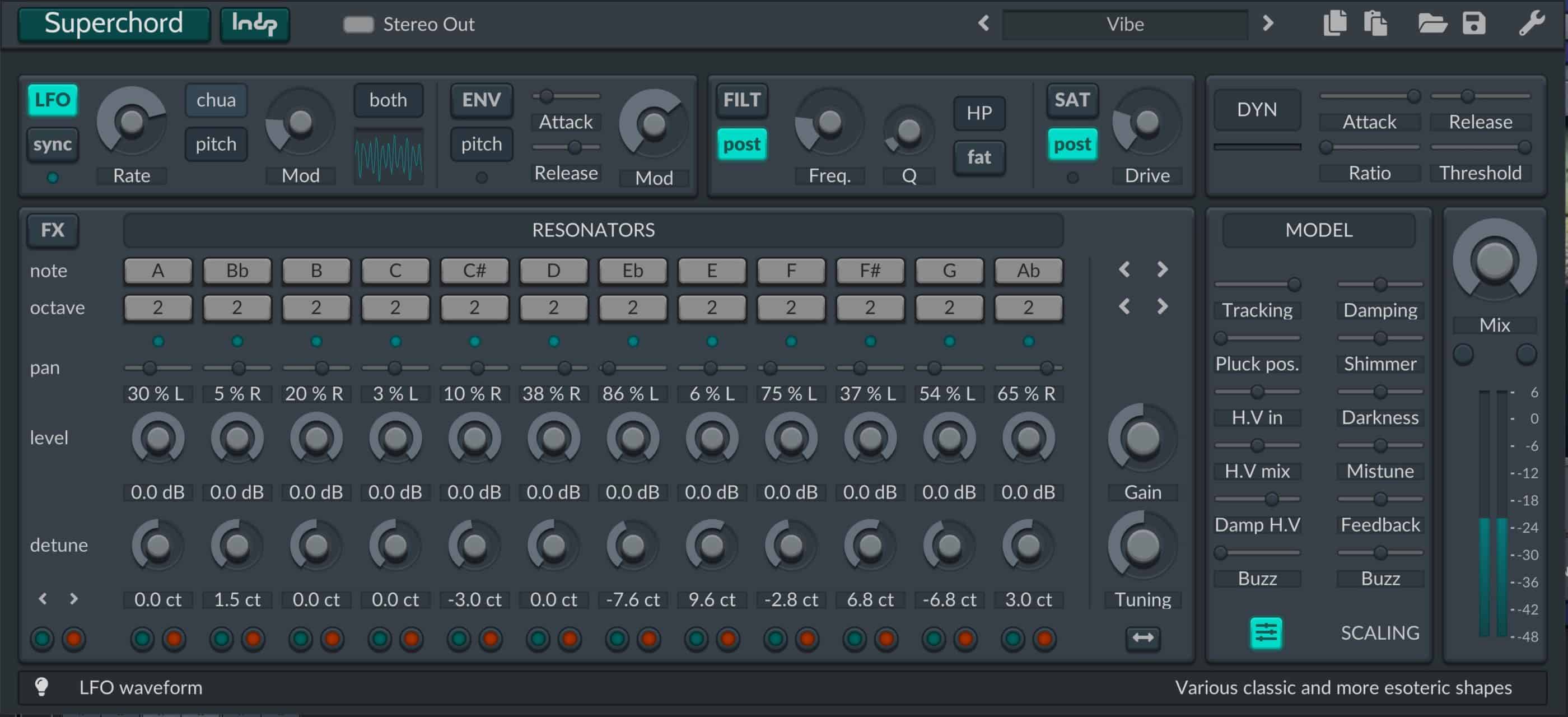Click the double-arrow icon below Tuning
This screenshot has height=717, width=1568.
point(1142,638)
